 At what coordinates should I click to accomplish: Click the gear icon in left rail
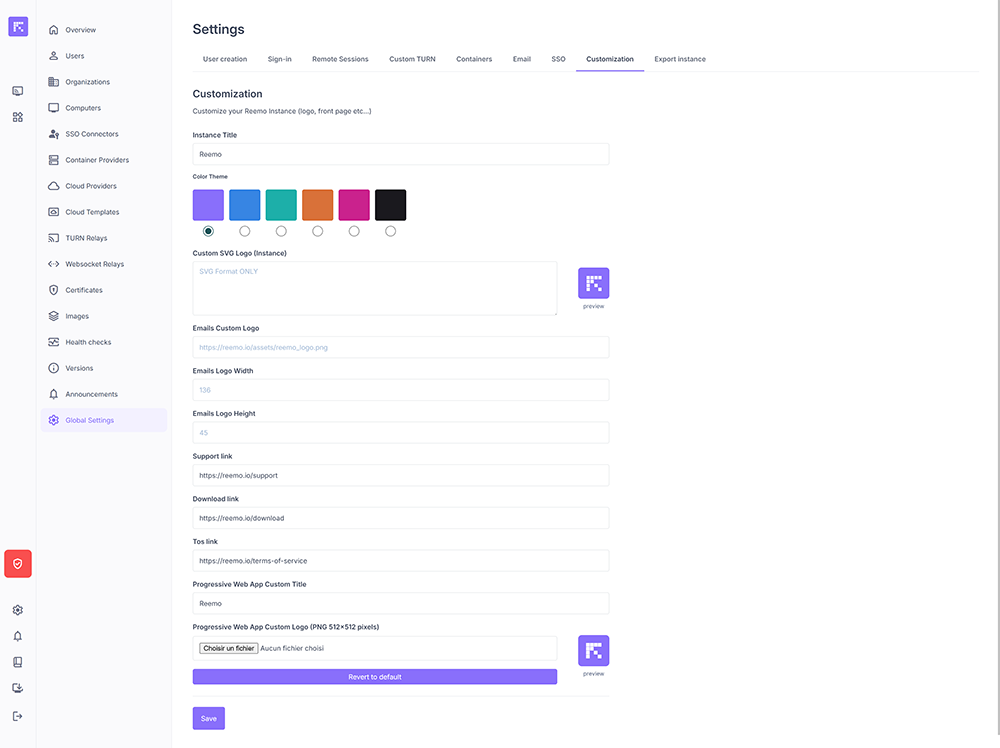pos(18,610)
